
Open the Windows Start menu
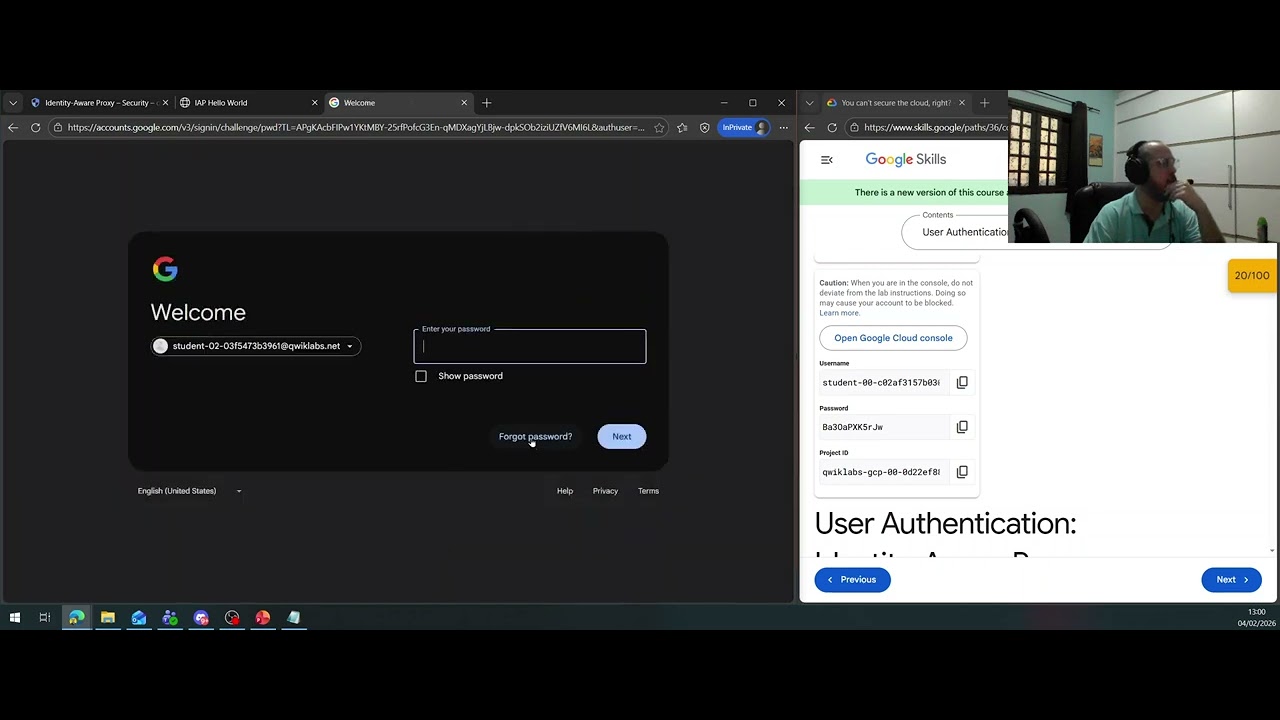coord(15,618)
